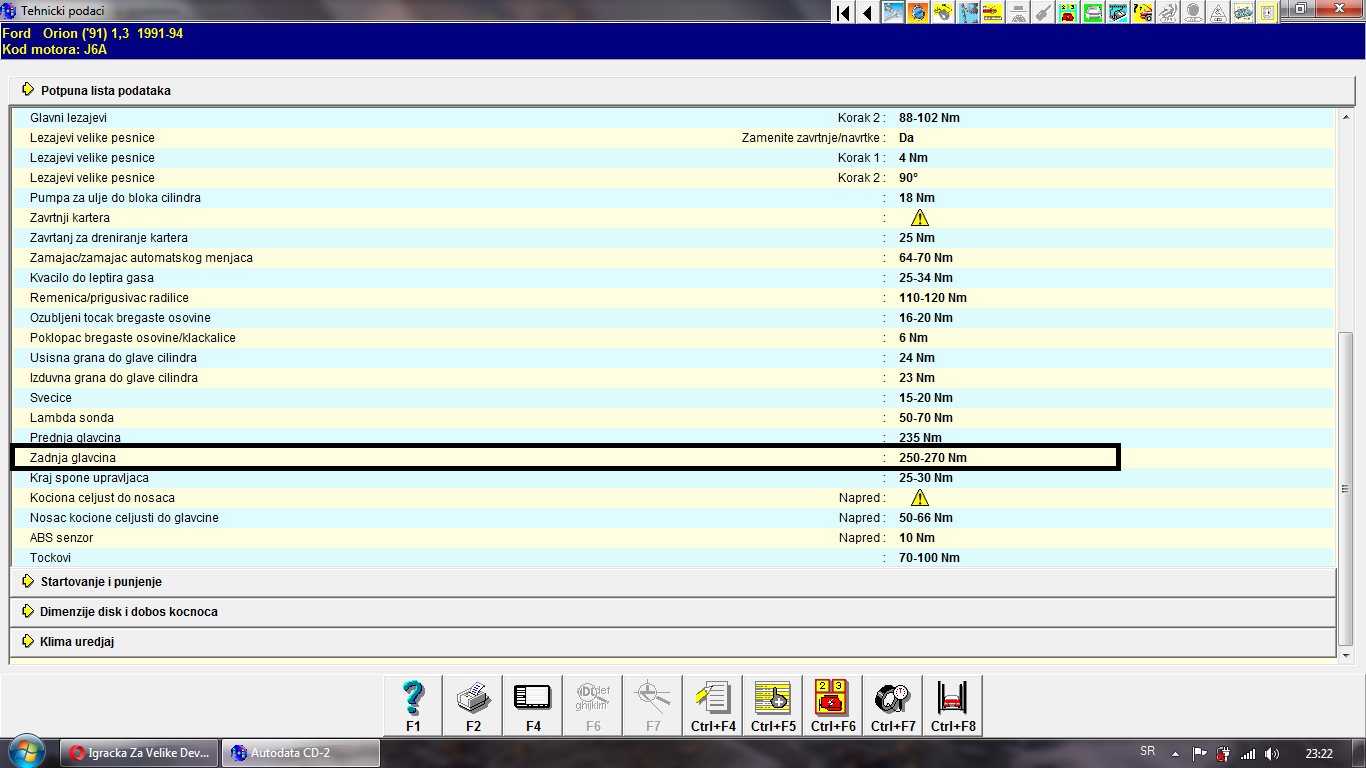Viewport: 1366px width, 768px height.
Task: Click the back arrow in top toolbar
Action: [867, 12]
